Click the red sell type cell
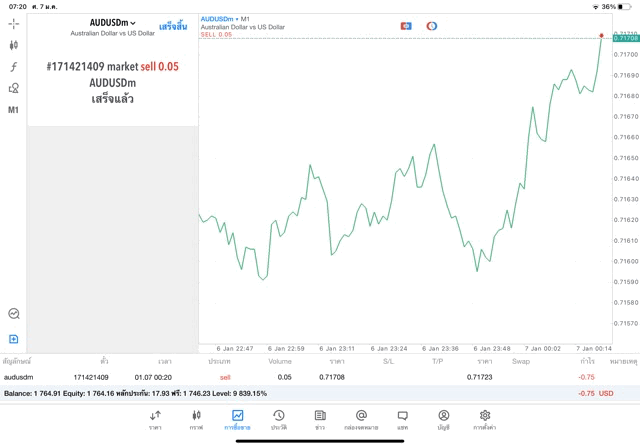 point(225,377)
